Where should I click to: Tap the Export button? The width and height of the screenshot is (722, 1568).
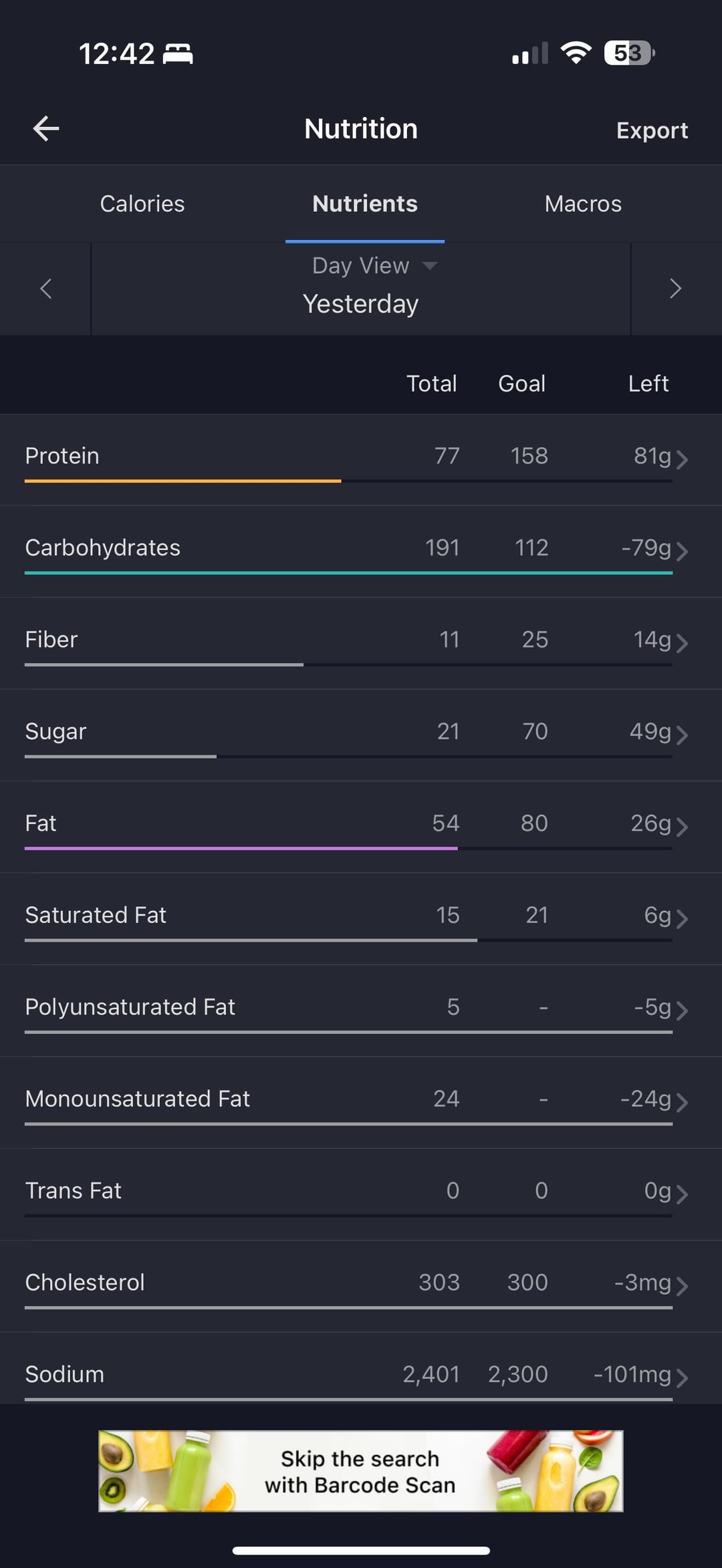(652, 130)
